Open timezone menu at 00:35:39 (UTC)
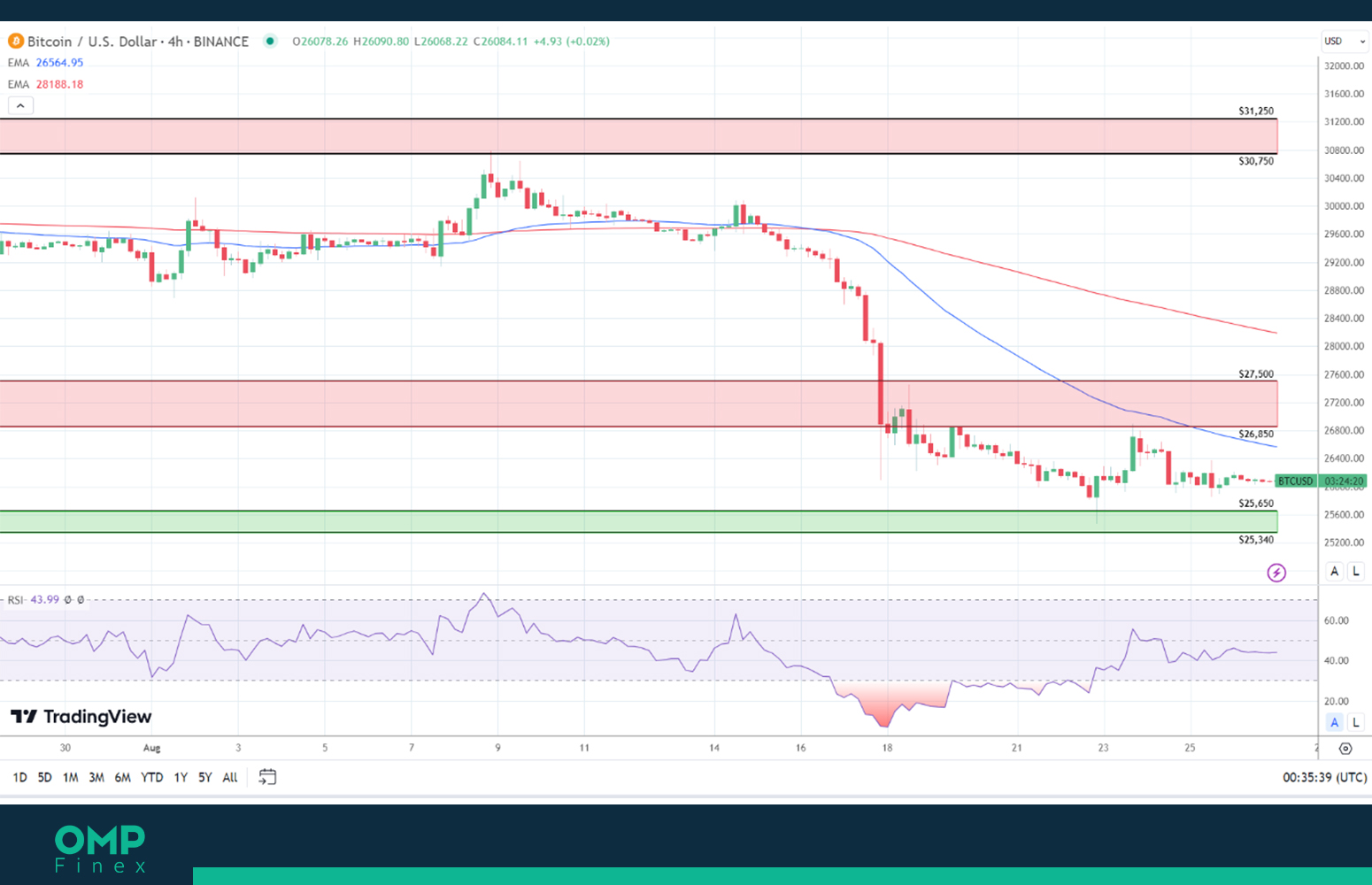 [1324, 777]
